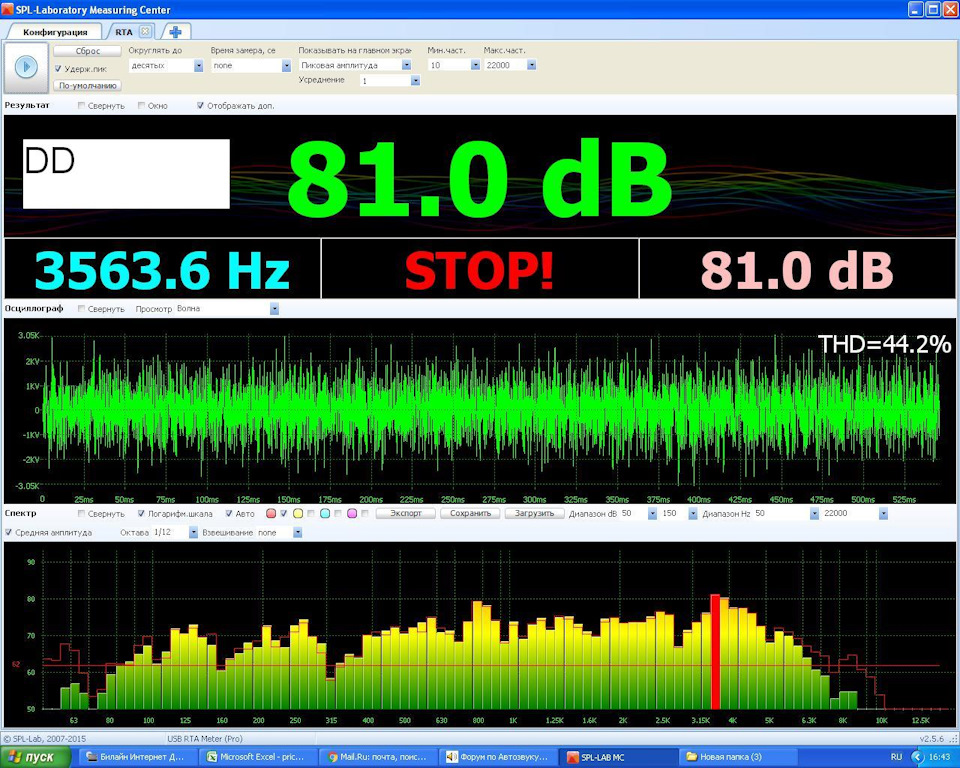Click the Сброс reset button
Viewport: 960px width, 768px height.
pos(88,51)
